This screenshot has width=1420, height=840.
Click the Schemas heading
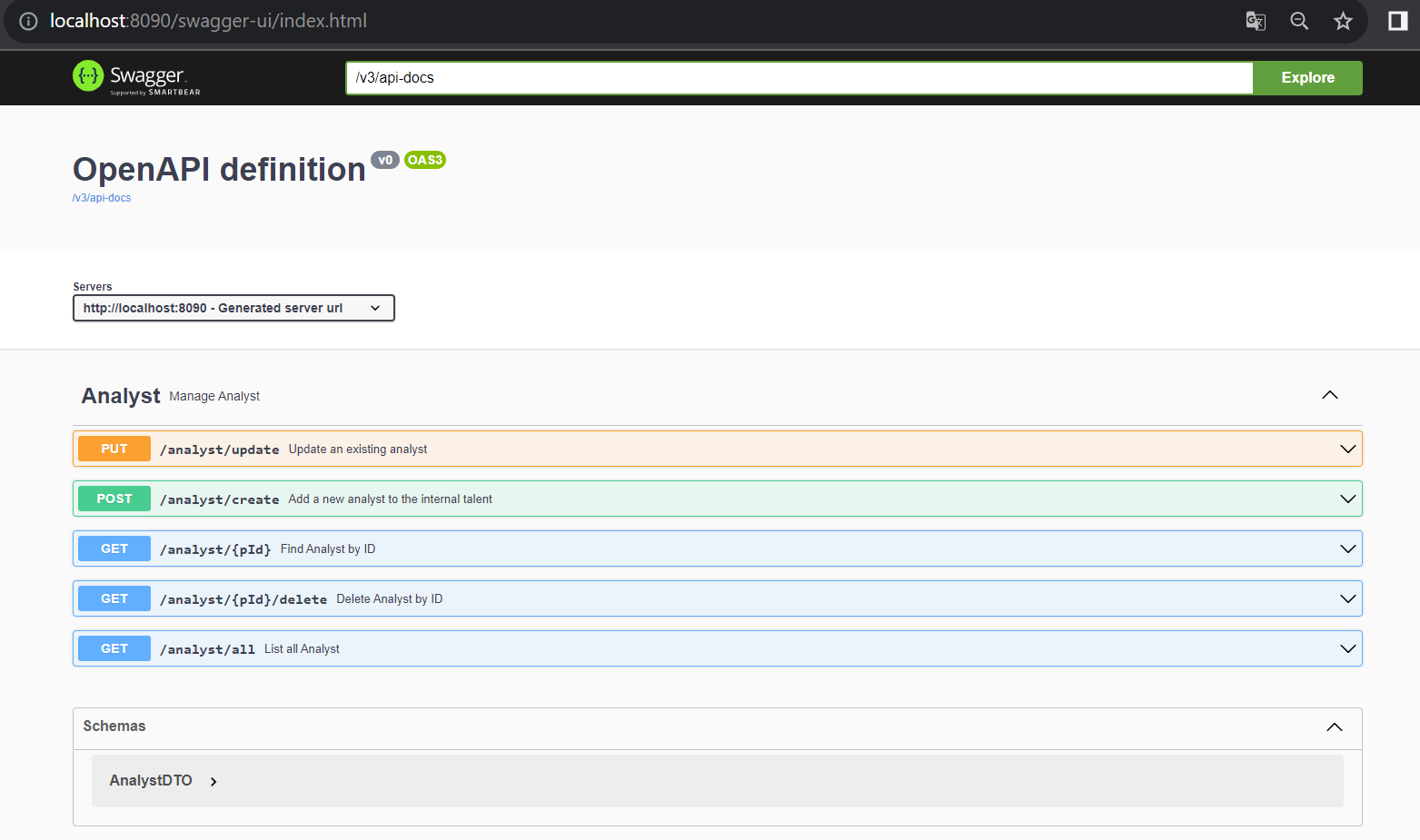[x=114, y=726]
